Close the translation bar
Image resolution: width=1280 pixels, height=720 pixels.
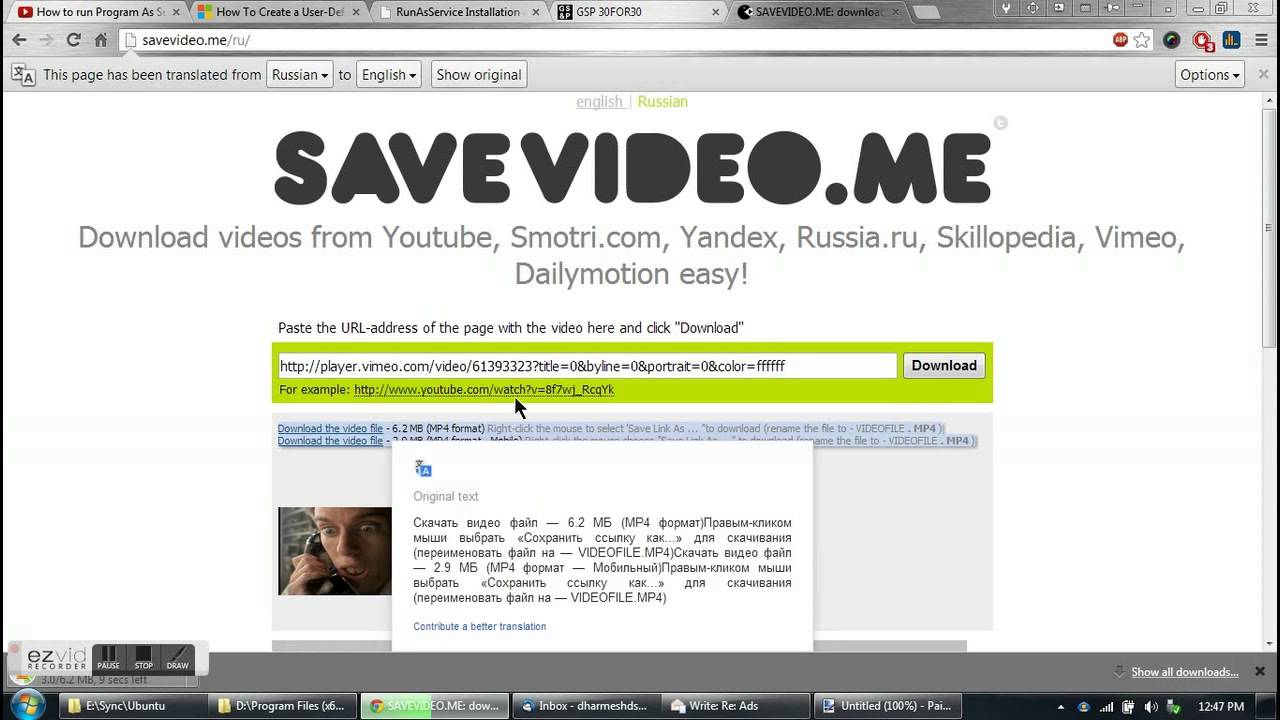tap(1261, 74)
